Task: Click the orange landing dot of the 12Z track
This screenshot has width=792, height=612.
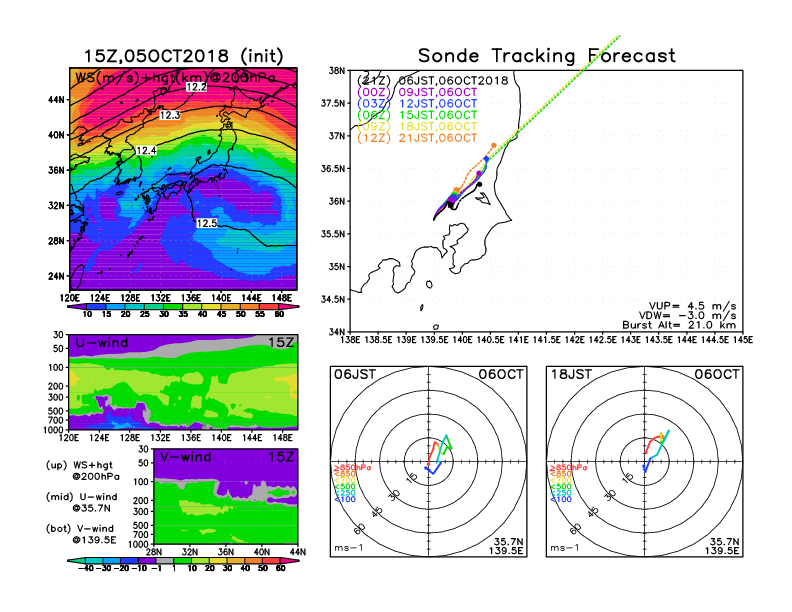Action: [493, 145]
